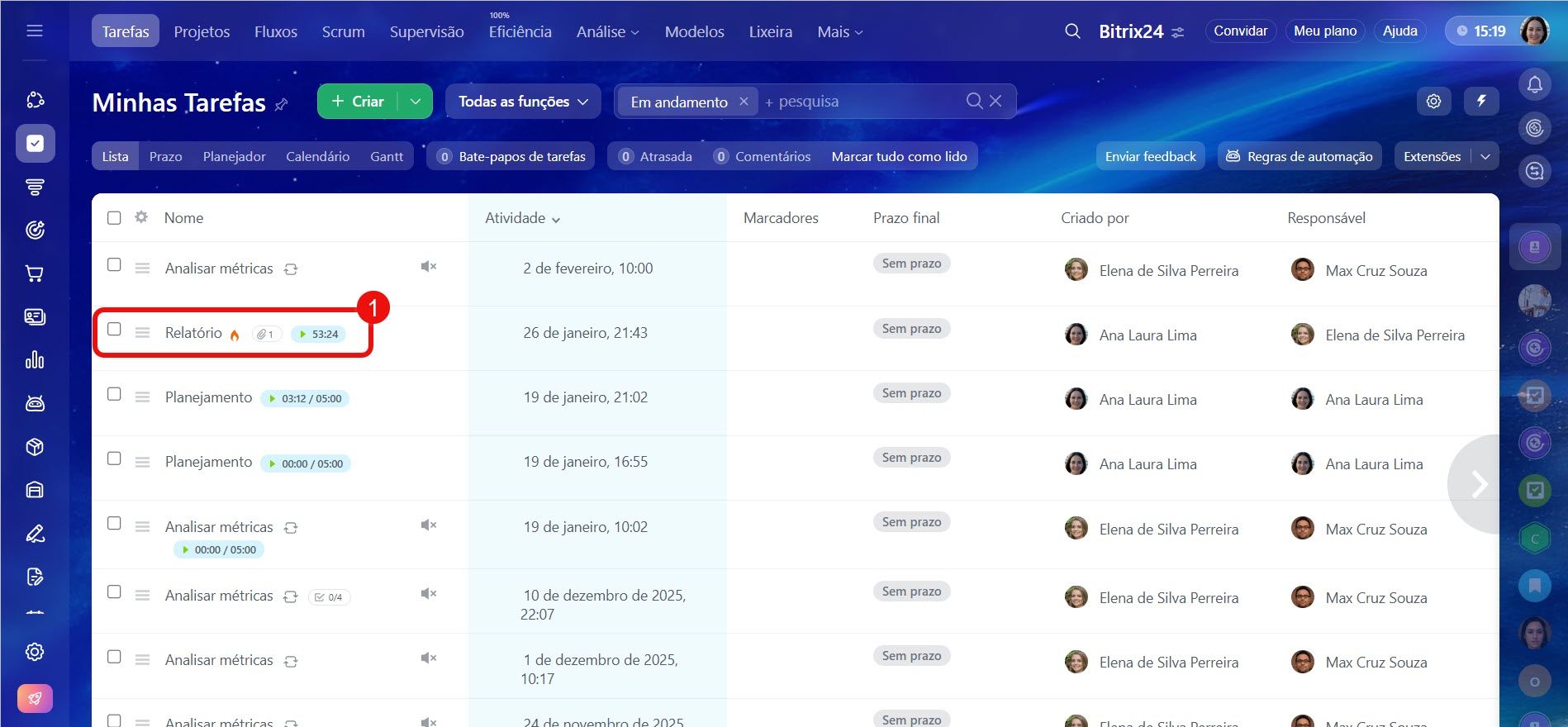Check the Relatório task checkbox
Image resolution: width=1568 pixels, height=727 pixels.
tap(114, 330)
